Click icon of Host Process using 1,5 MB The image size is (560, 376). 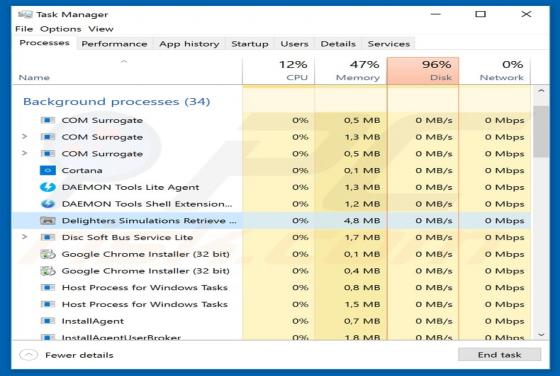[x=48, y=304]
